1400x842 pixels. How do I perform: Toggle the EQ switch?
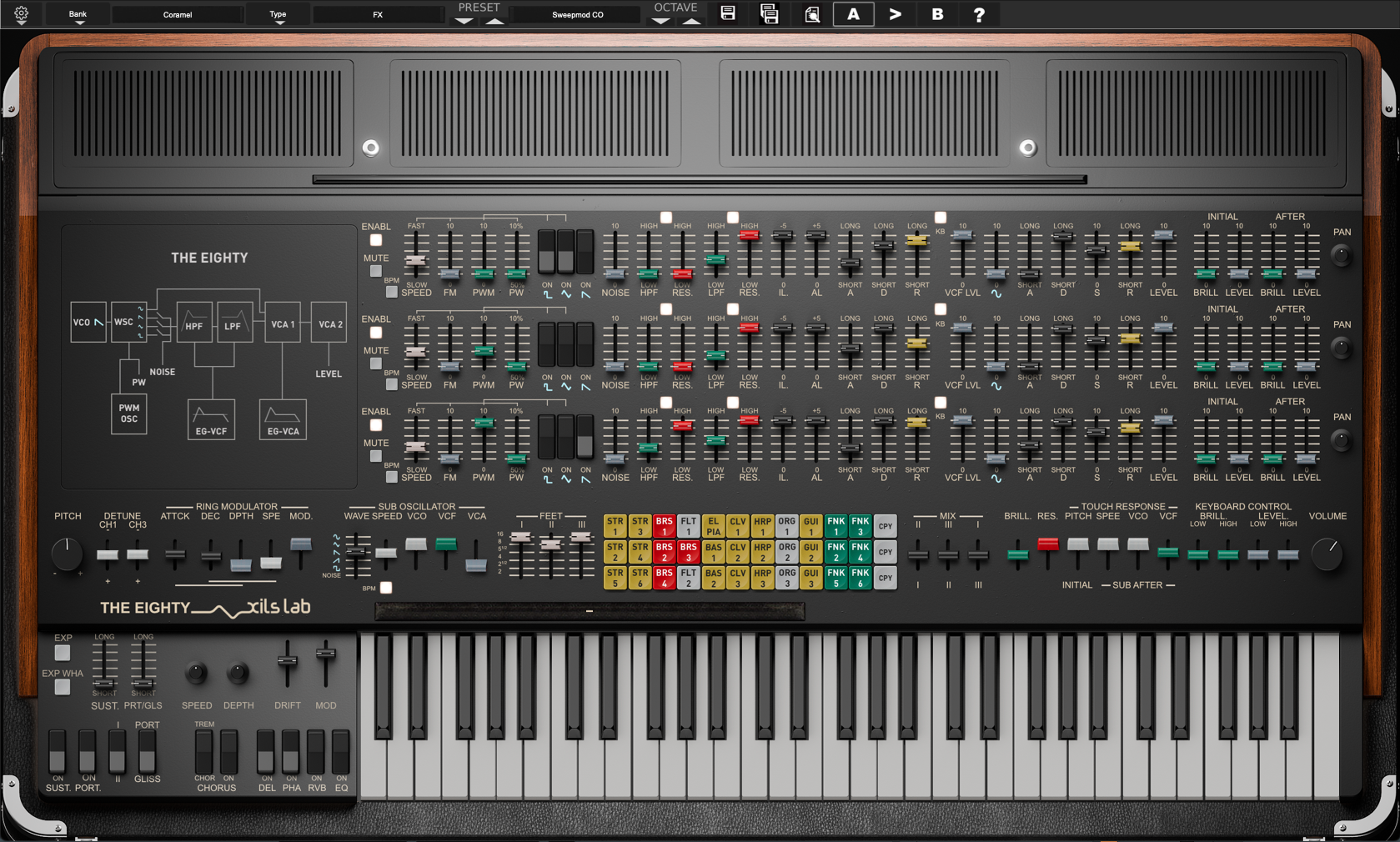pos(341,751)
